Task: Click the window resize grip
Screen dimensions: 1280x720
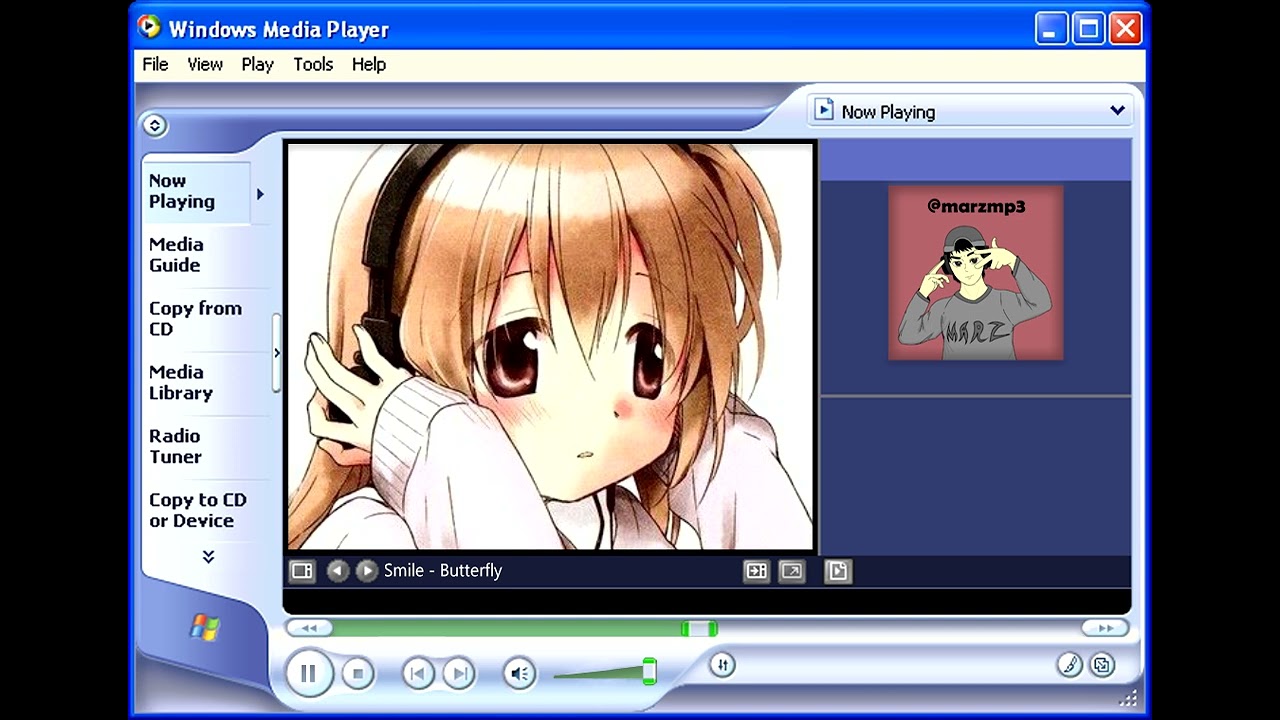Action: (x=1129, y=697)
